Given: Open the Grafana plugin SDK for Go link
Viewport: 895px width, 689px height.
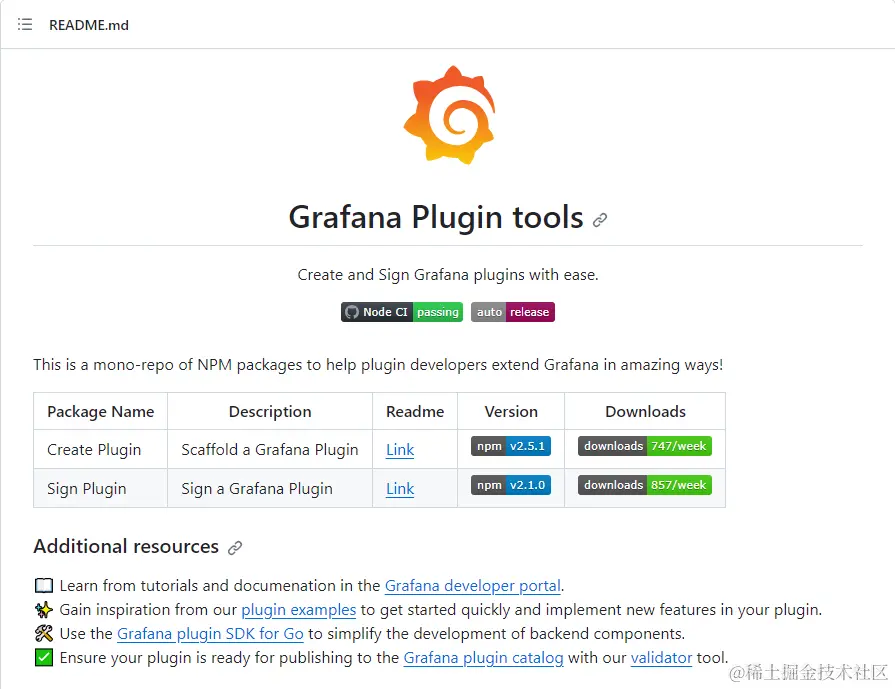Looking at the screenshot, I should click(210, 634).
